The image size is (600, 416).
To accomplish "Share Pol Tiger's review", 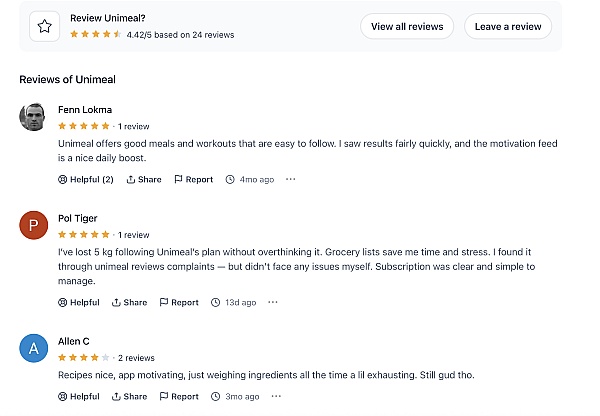I will click(129, 302).
